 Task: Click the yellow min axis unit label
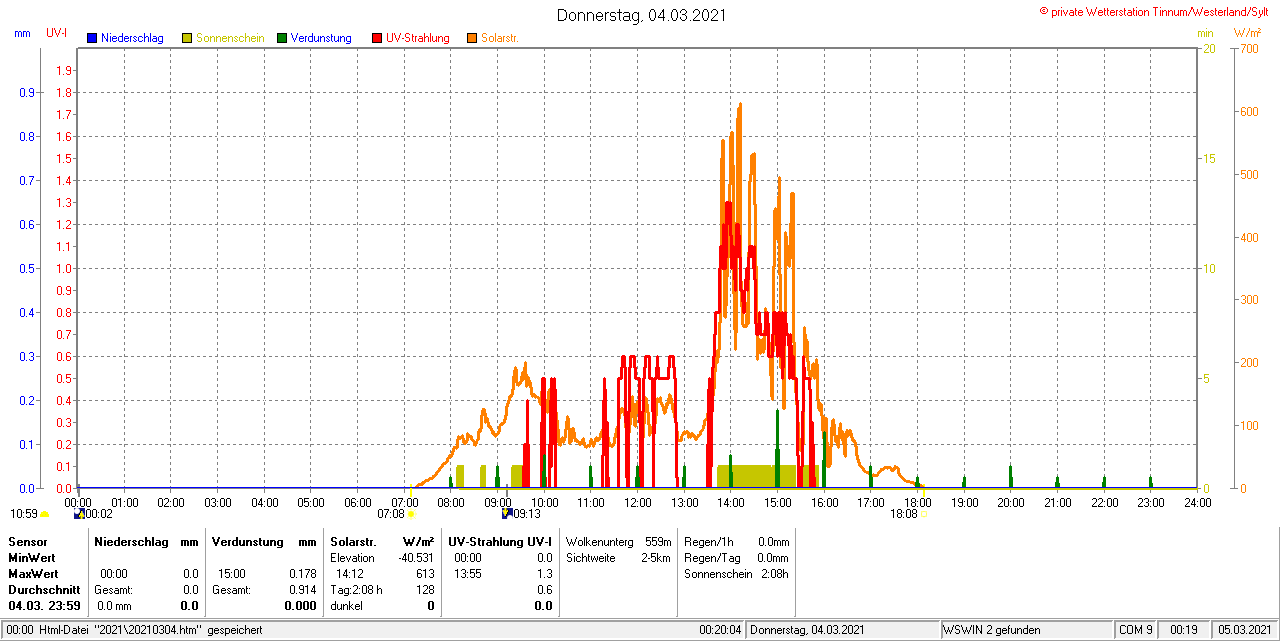tap(1205, 33)
